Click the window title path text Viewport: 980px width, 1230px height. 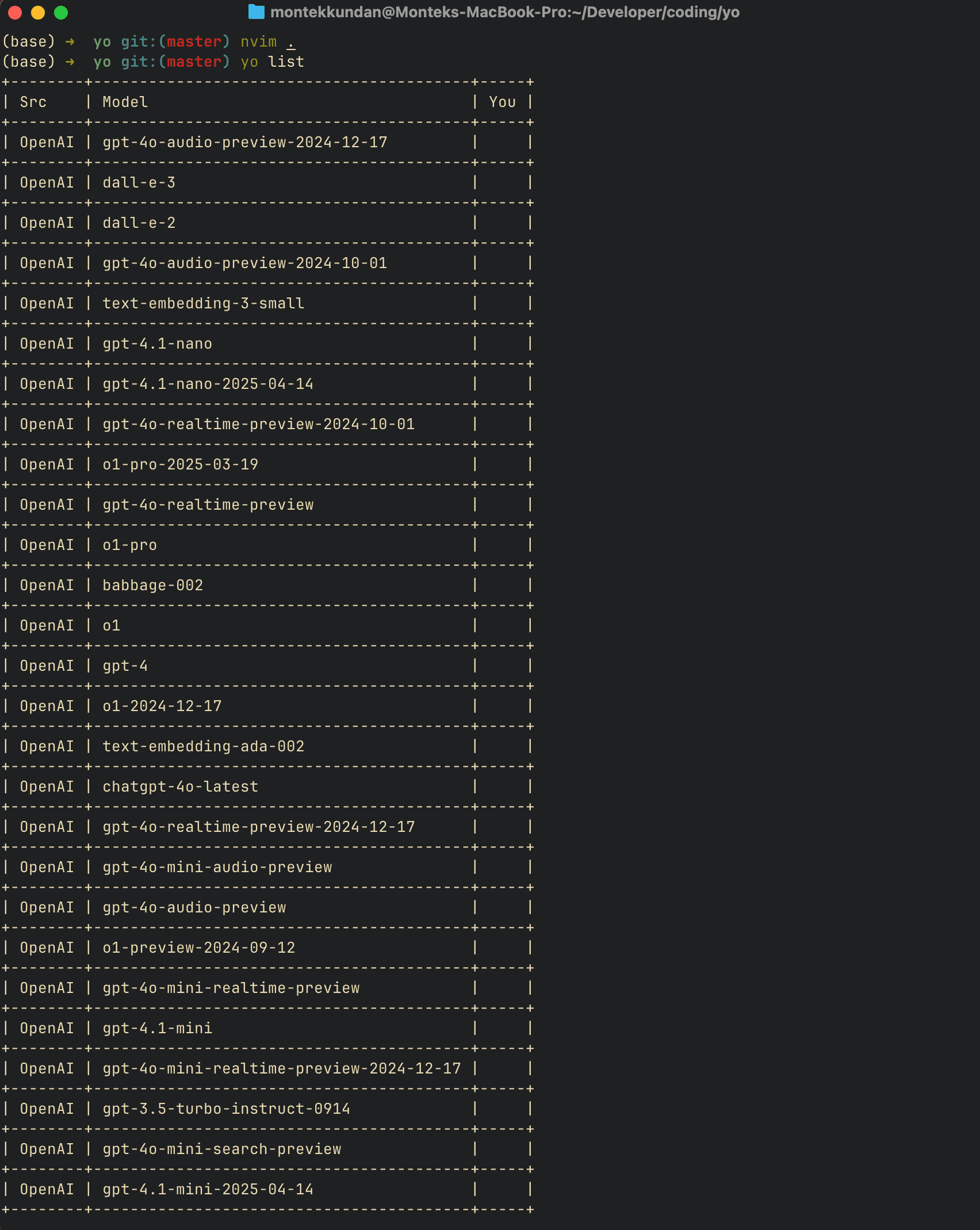pos(504,12)
